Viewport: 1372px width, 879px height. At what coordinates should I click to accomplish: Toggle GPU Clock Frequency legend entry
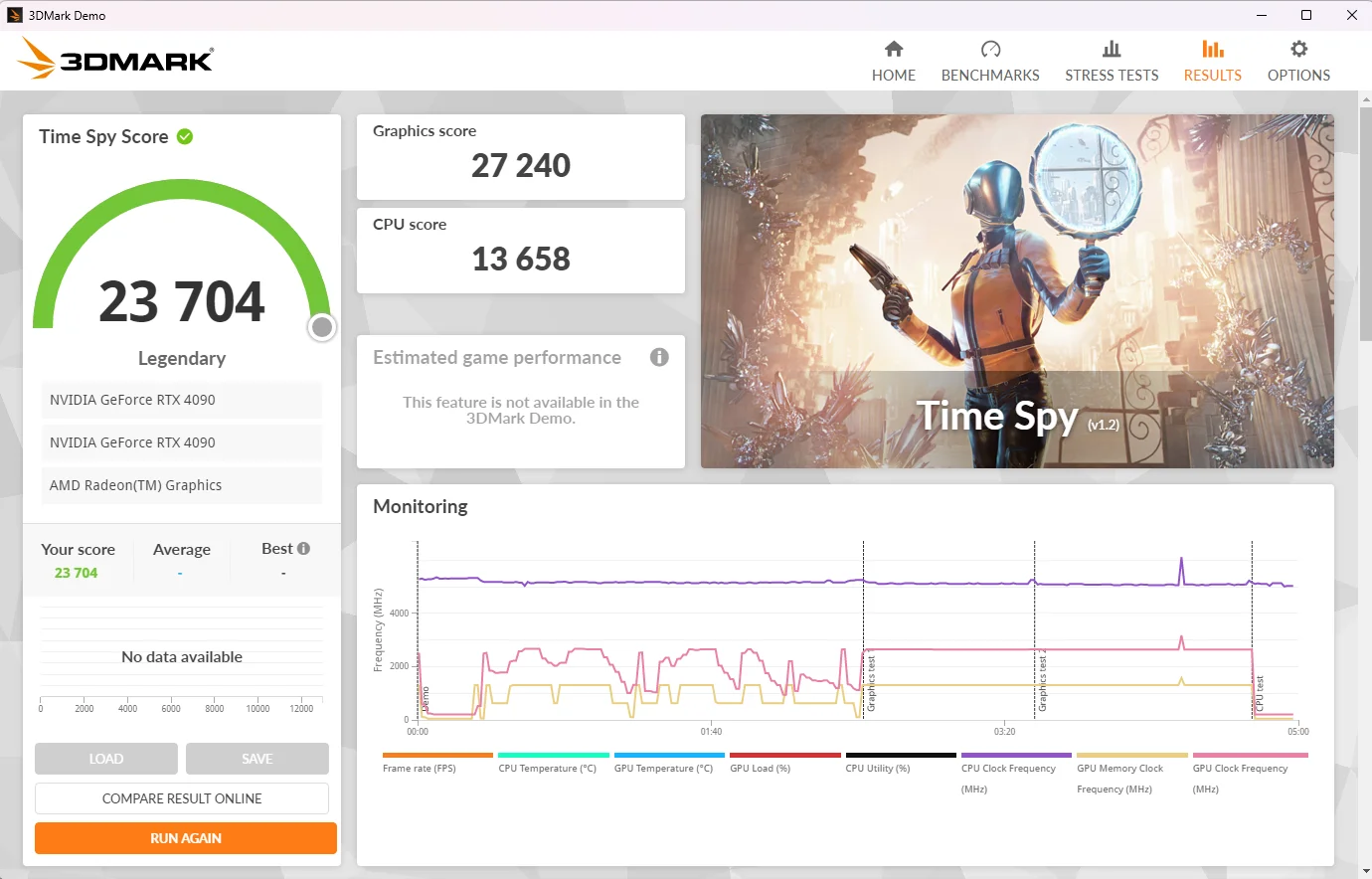click(1250, 774)
